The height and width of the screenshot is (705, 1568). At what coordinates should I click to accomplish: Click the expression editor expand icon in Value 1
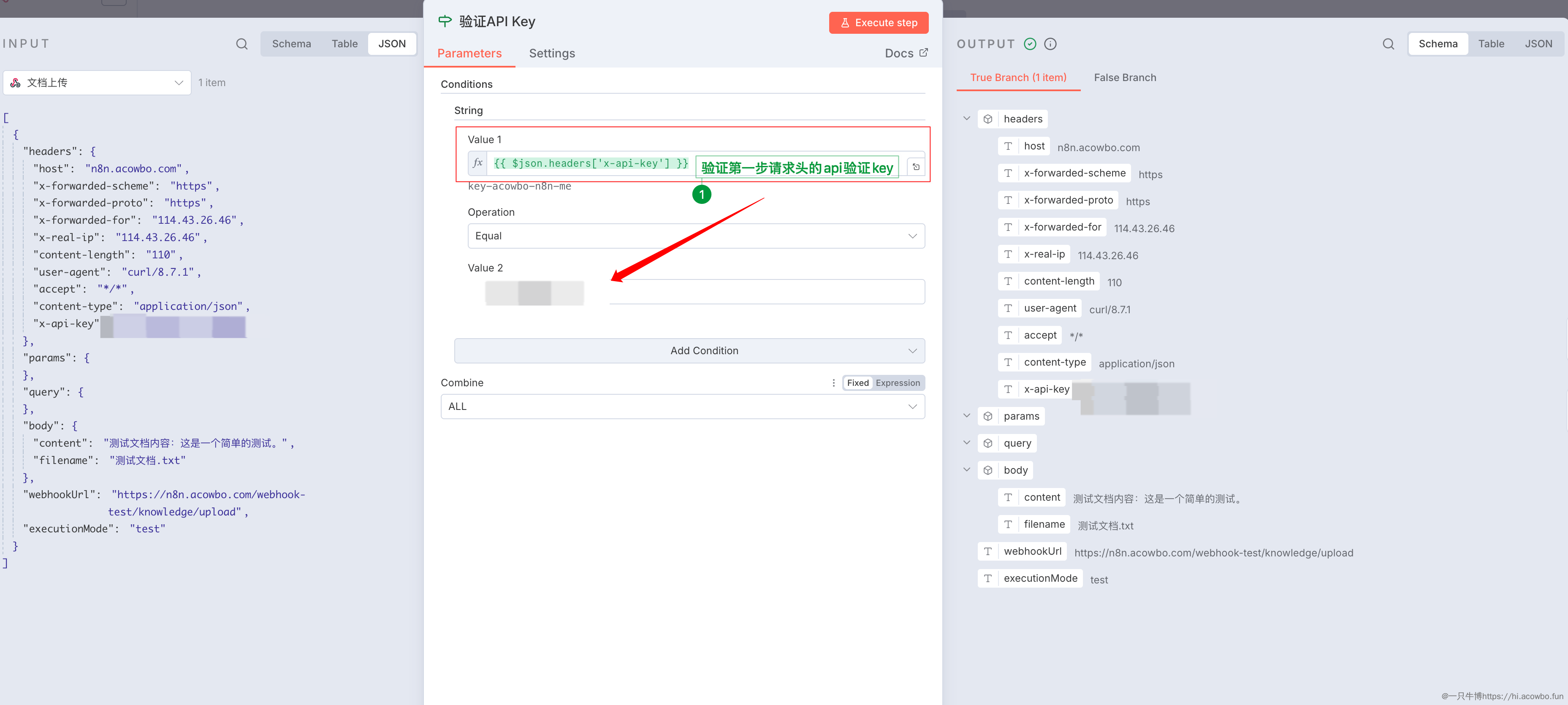click(x=916, y=166)
